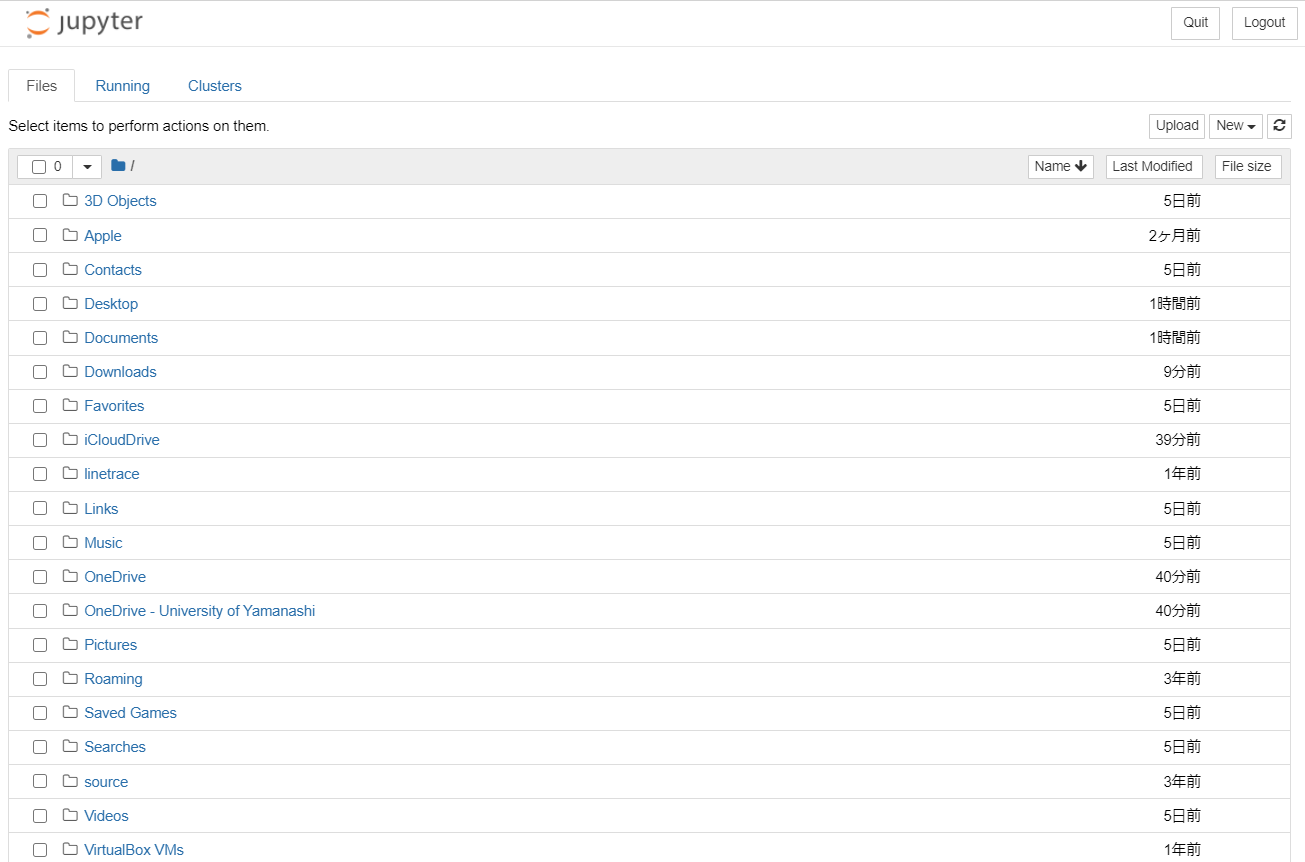Check the Pictures folder checkbox
Viewport: 1305px width, 862px height.
click(40, 645)
